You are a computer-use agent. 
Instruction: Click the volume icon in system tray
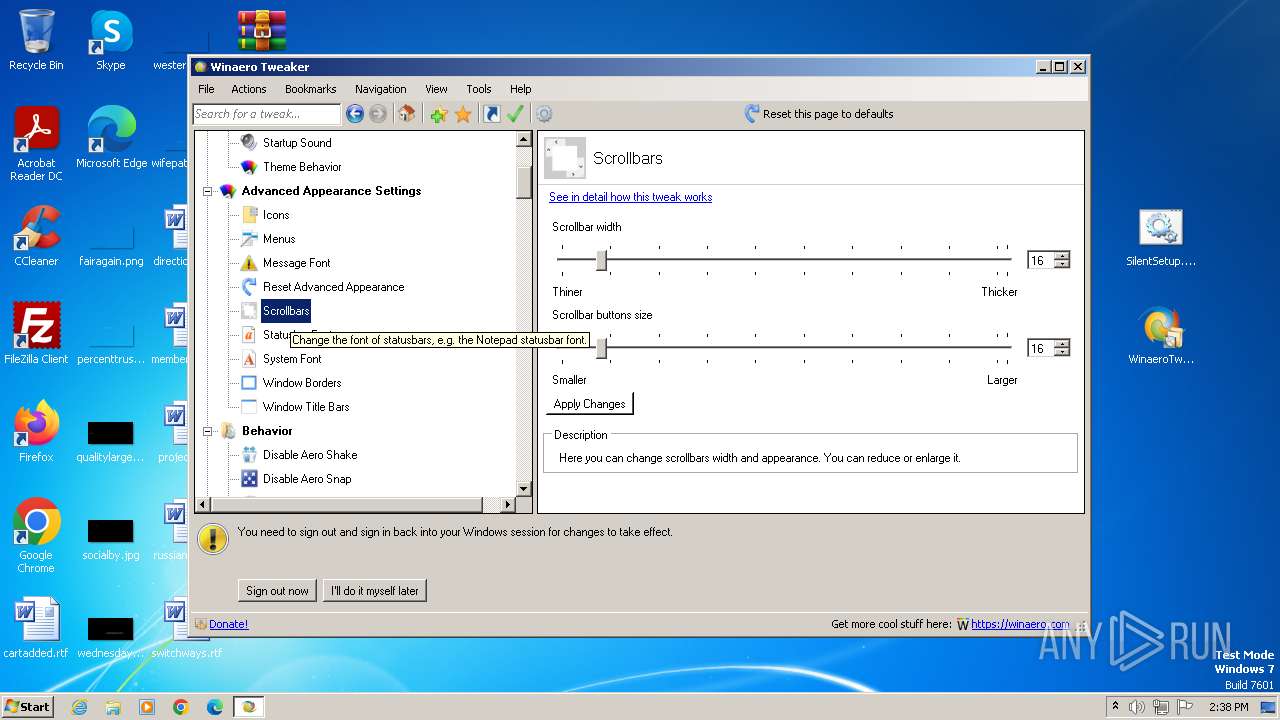[x=1137, y=707]
